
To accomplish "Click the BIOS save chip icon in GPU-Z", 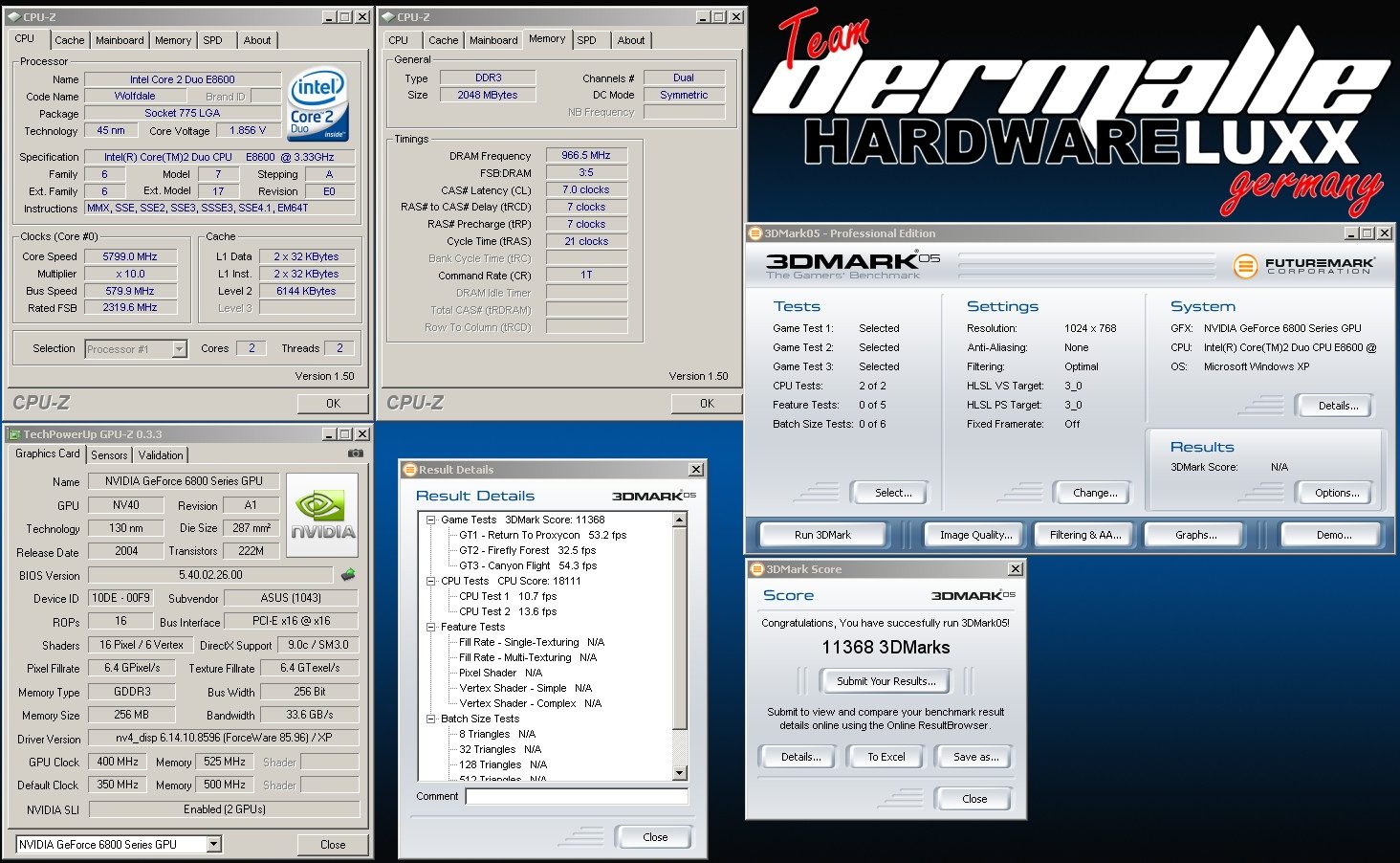I will 348,575.
